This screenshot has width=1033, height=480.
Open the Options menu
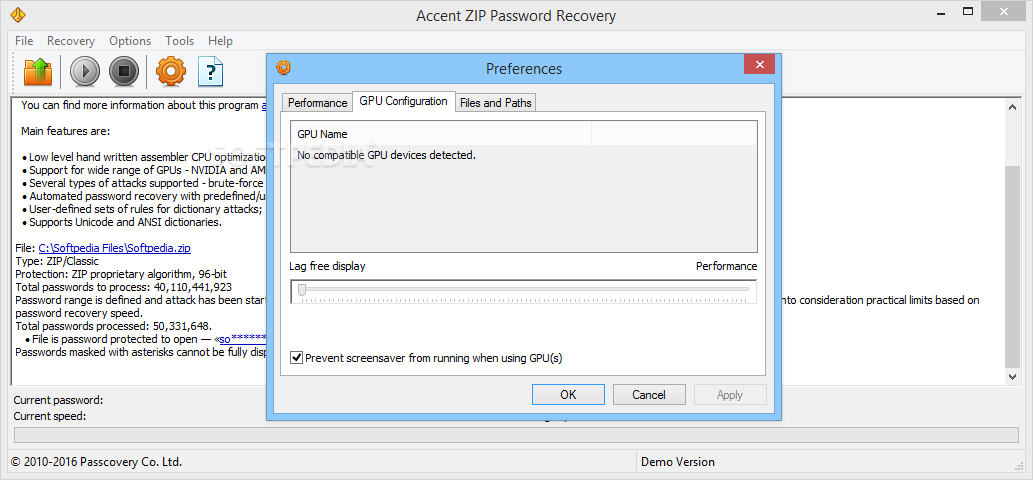tap(130, 41)
